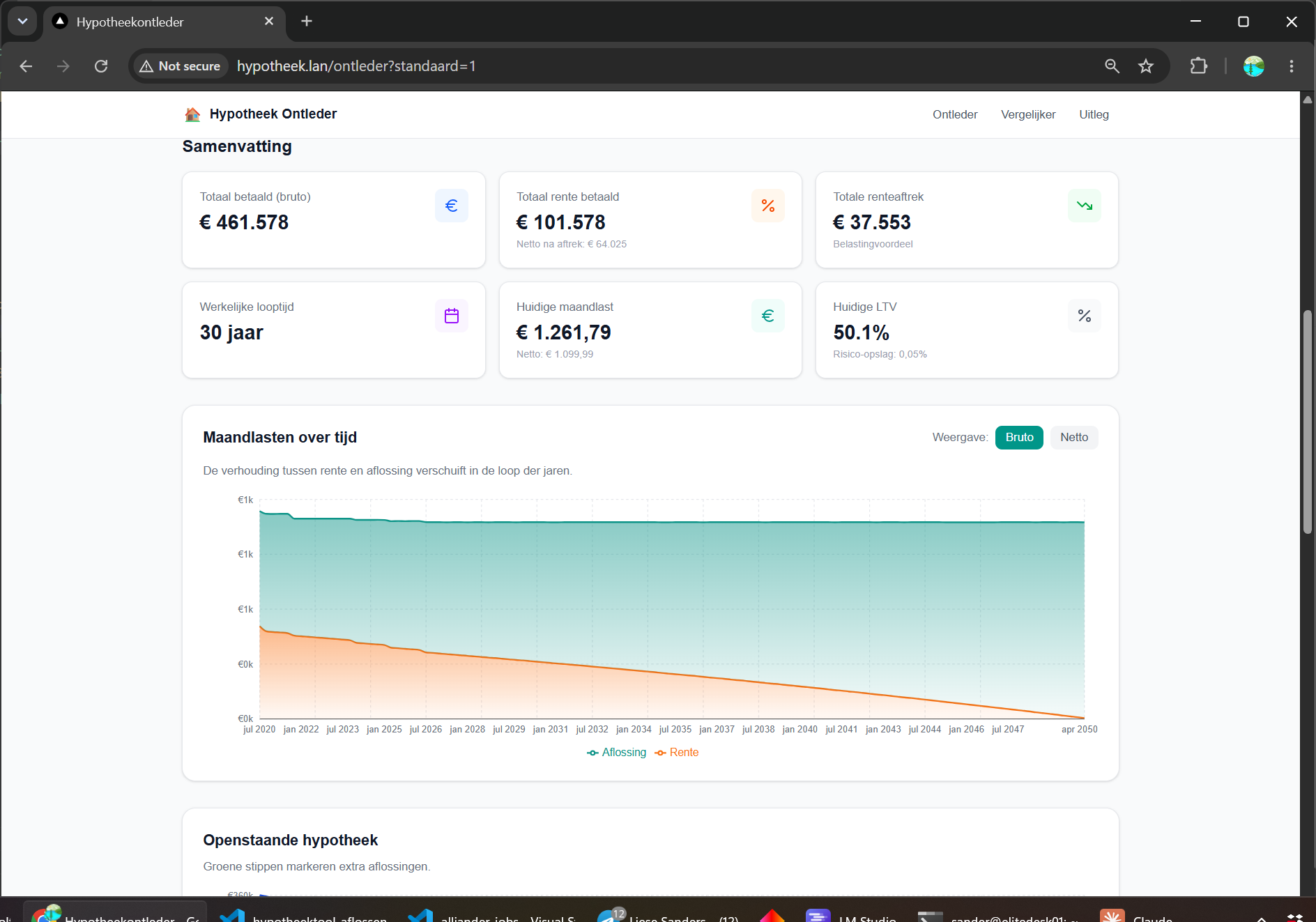Click the scrollbar up arrow

click(x=1308, y=100)
